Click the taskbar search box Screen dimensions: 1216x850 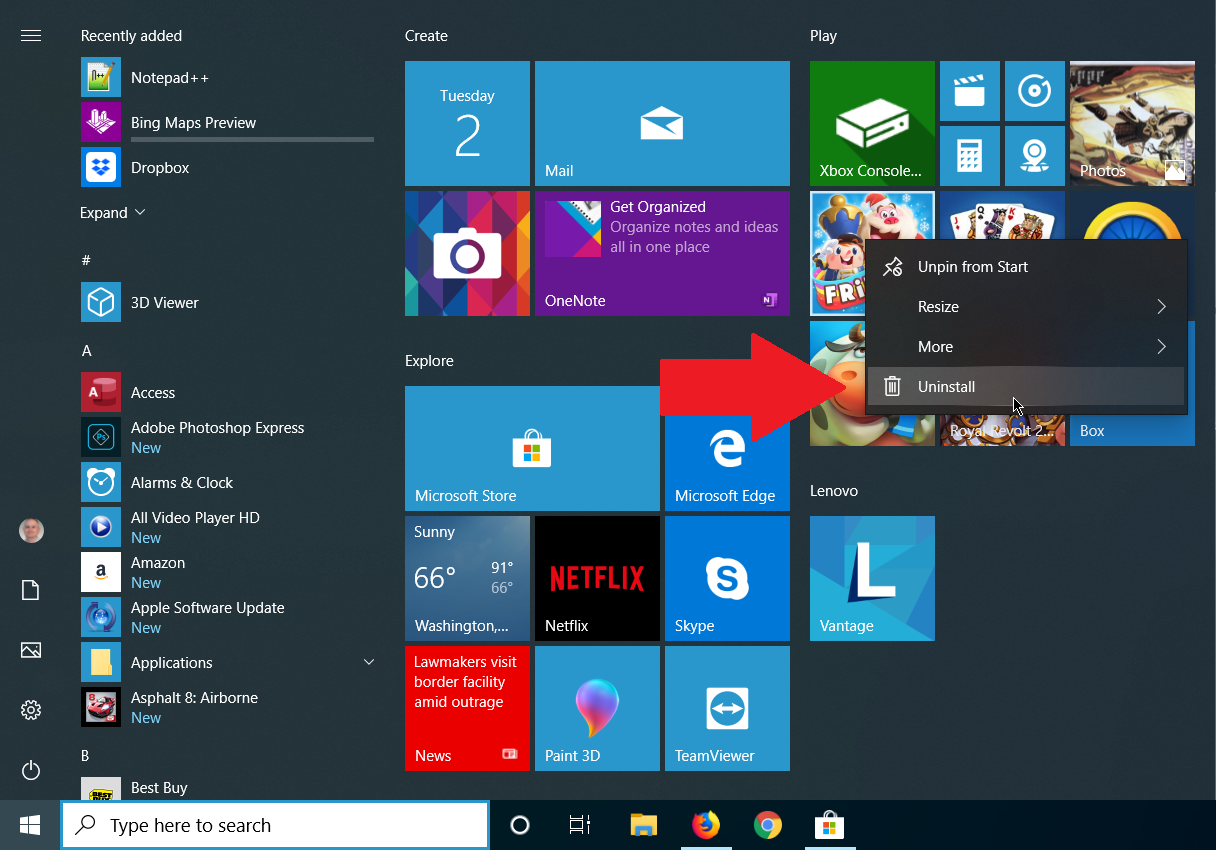pyautogui.click(x=275, y=825)
